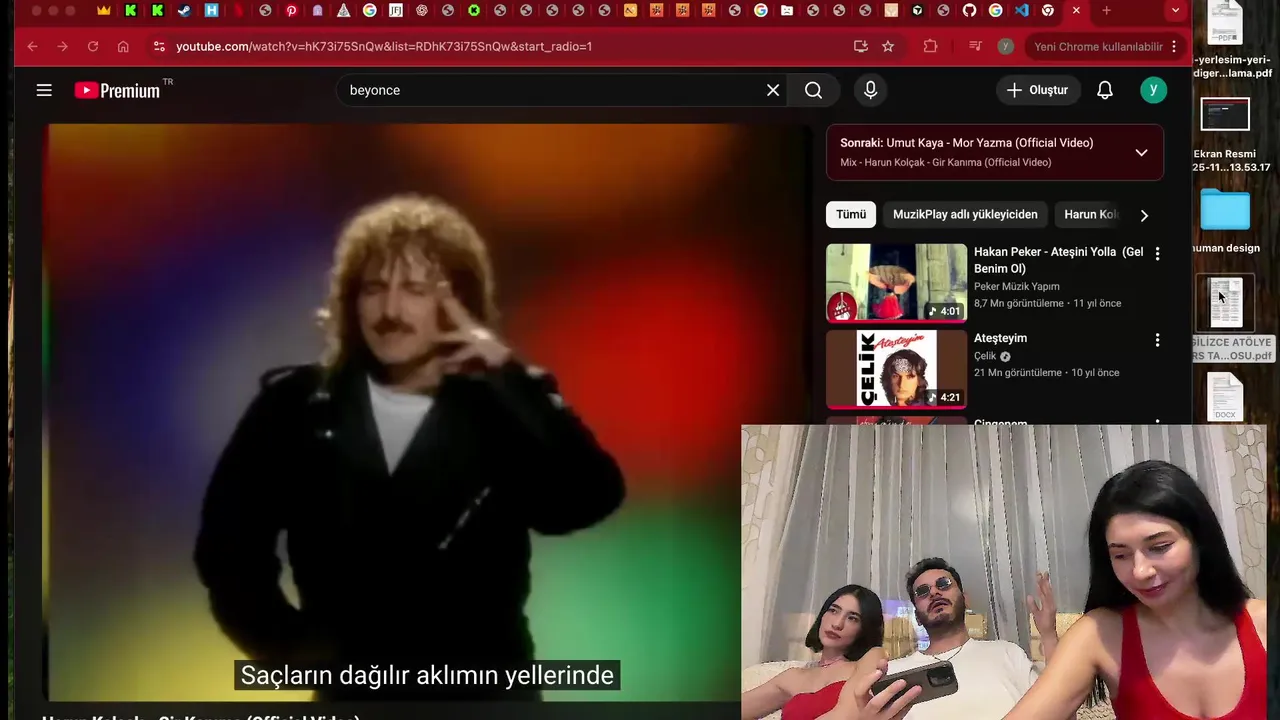Select the Tümü filter chip
The width and height of the screenshot is (1280, 720).
coord(851,214)
